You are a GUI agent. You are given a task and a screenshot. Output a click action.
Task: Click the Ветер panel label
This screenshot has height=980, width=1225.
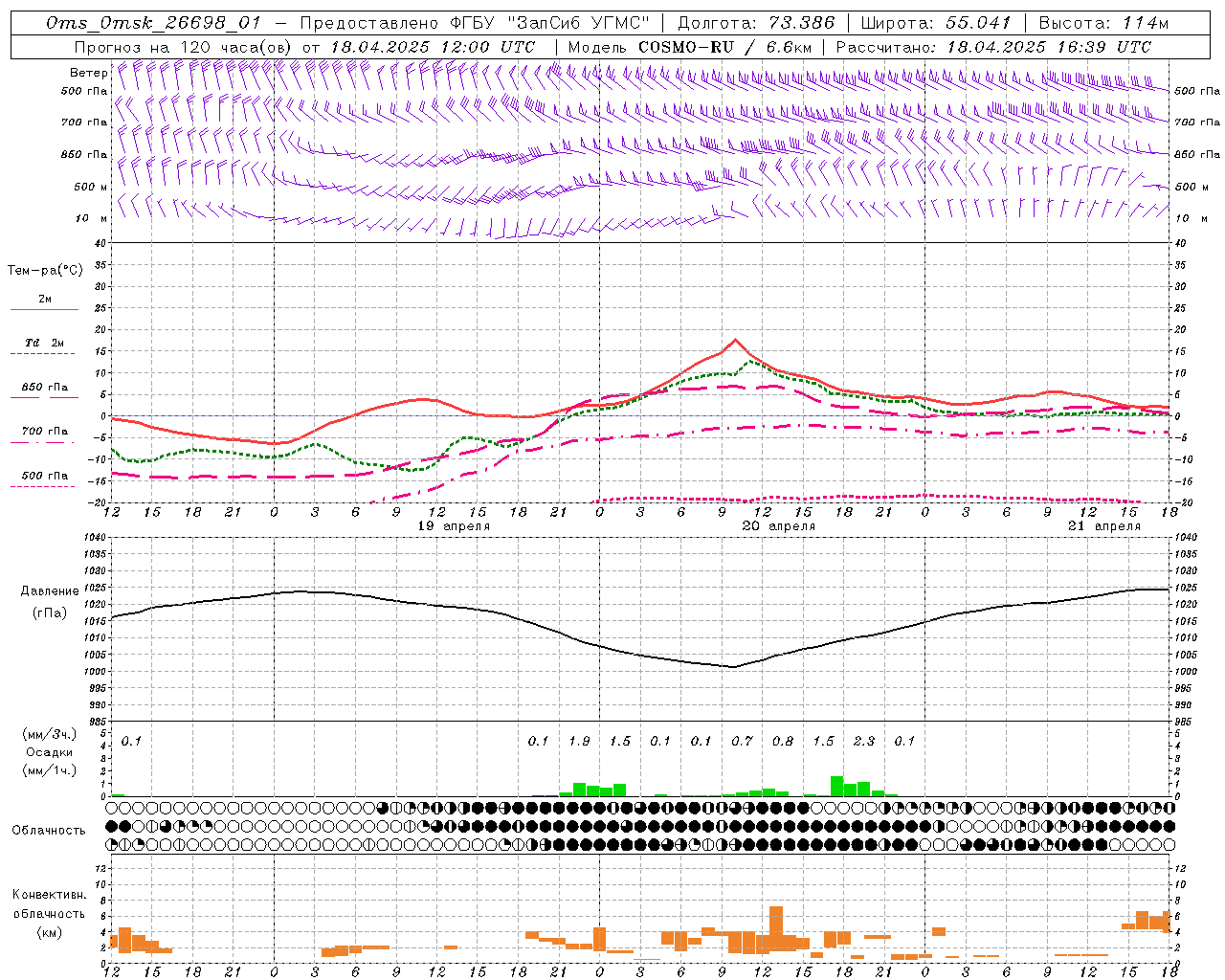pos(89,73)
